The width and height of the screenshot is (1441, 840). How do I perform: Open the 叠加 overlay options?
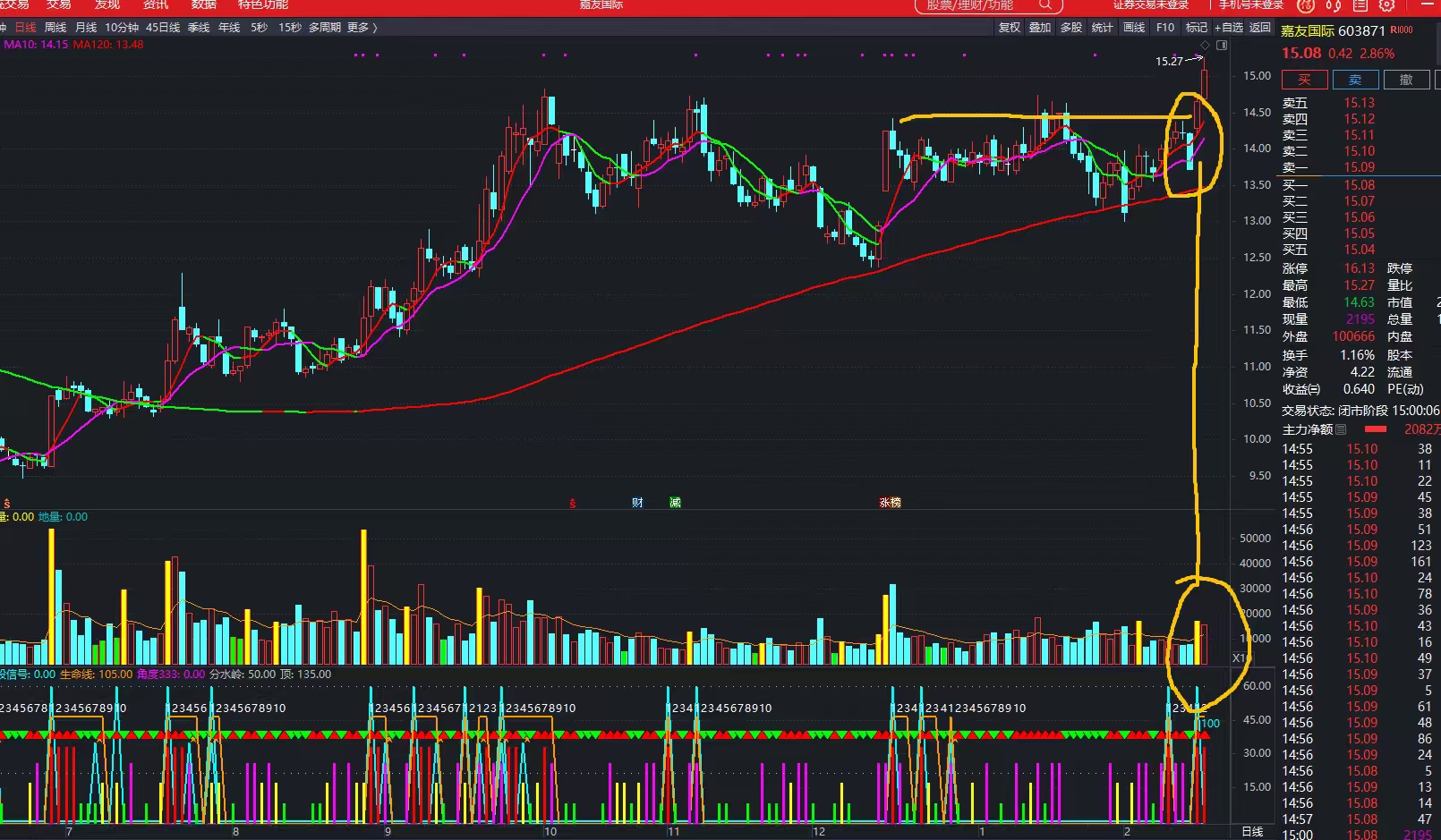tap(1040, 28)
